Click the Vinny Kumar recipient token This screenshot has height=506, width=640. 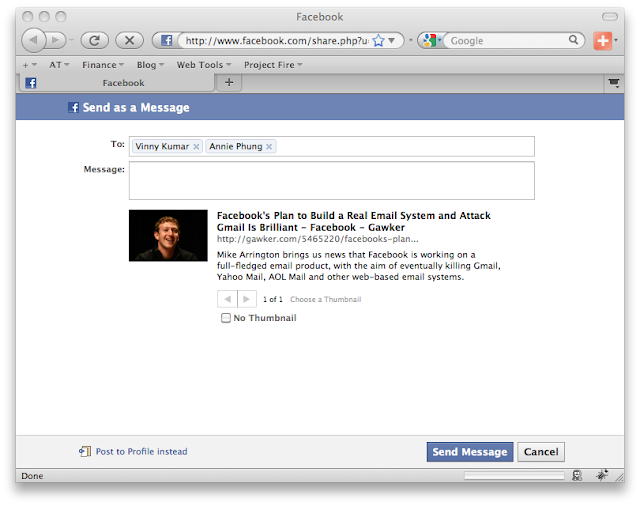coord(167,146)
